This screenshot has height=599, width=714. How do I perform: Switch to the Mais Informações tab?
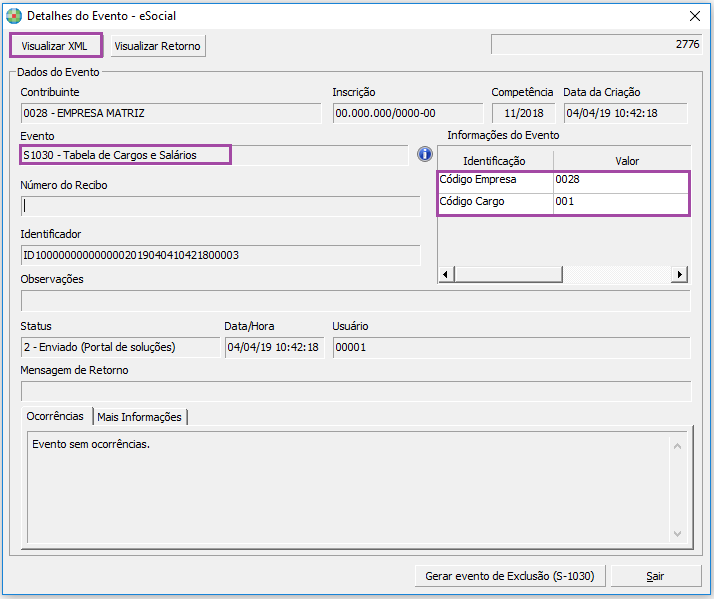139,417
